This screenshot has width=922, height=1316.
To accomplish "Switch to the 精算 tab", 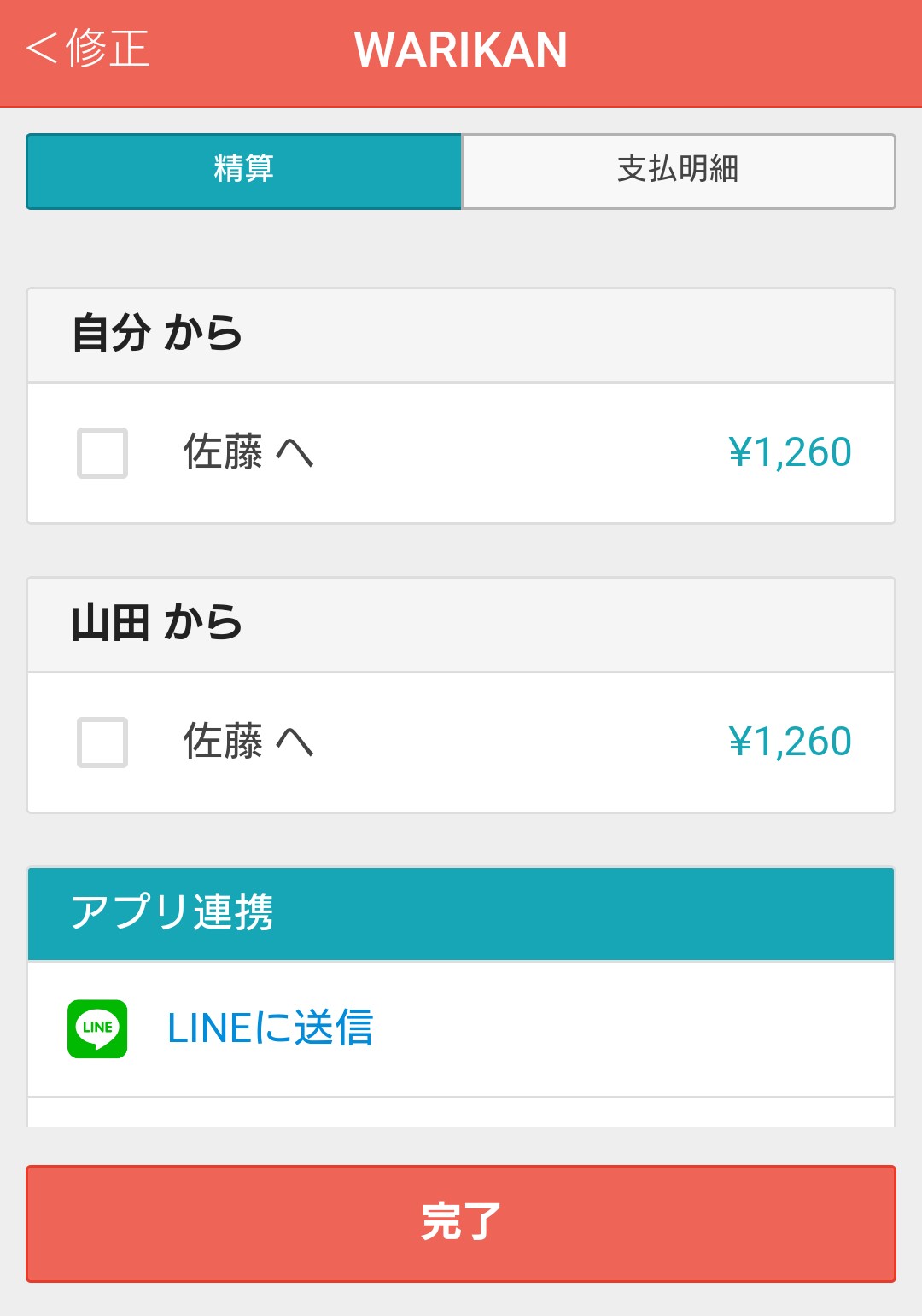I will [x=244, y=171].
